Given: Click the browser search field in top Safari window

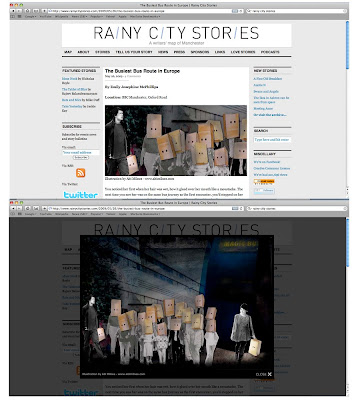Looking at the screenshot, I should pyautogui.click(x=297, y=11).
